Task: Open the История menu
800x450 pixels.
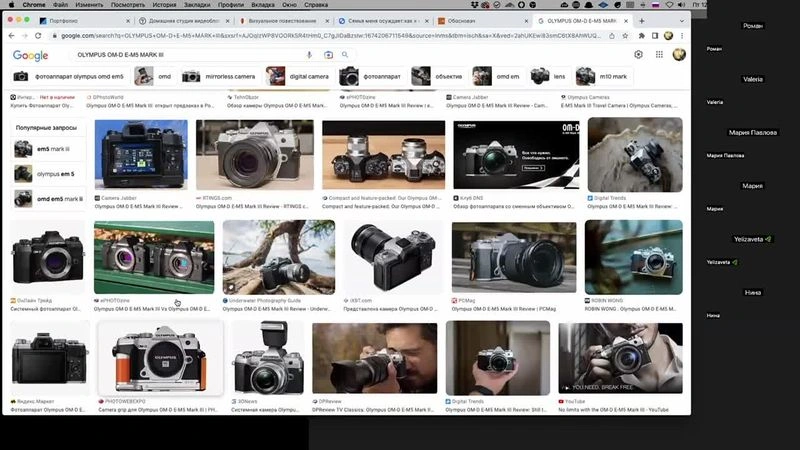Action: 164,5
